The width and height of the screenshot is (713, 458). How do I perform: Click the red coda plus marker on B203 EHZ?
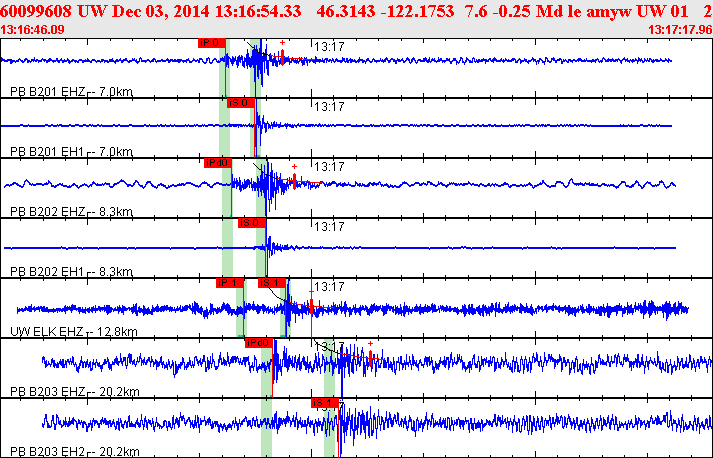point(370,345)
